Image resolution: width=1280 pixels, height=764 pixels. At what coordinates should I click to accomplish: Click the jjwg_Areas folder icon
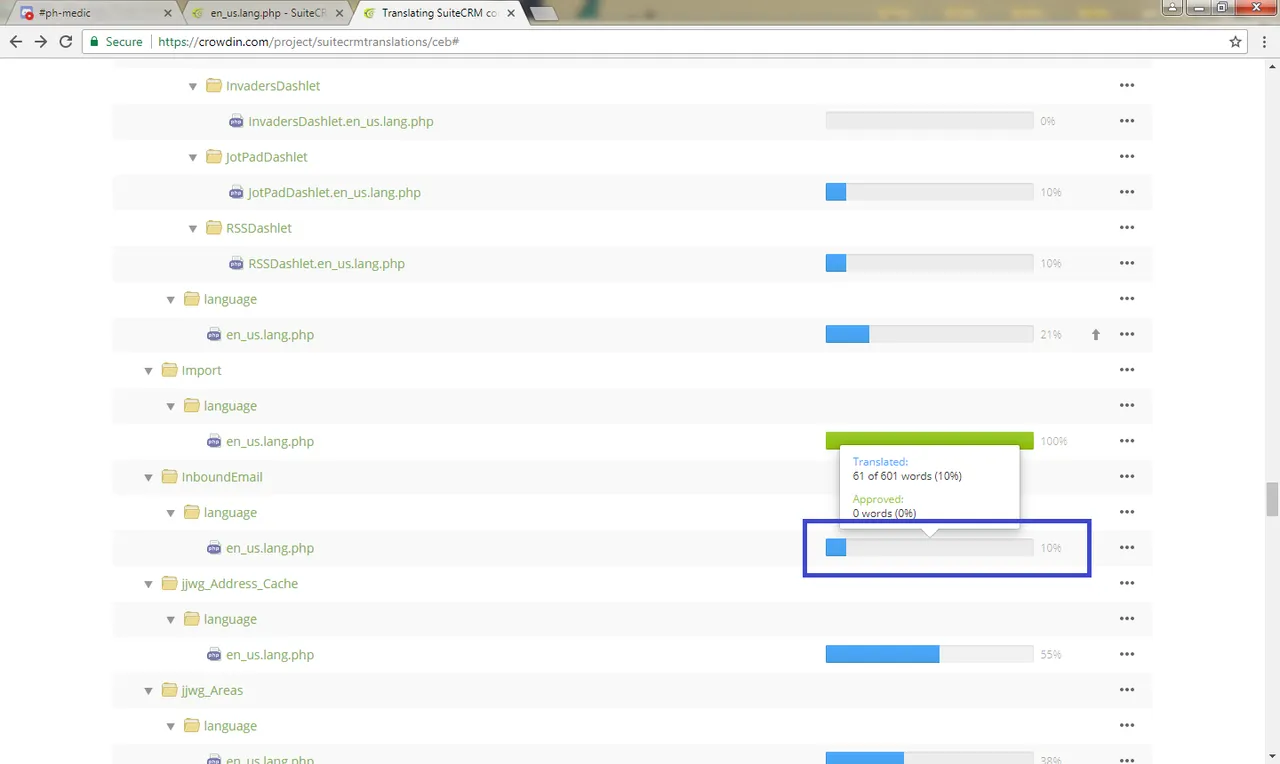(169, 690)
